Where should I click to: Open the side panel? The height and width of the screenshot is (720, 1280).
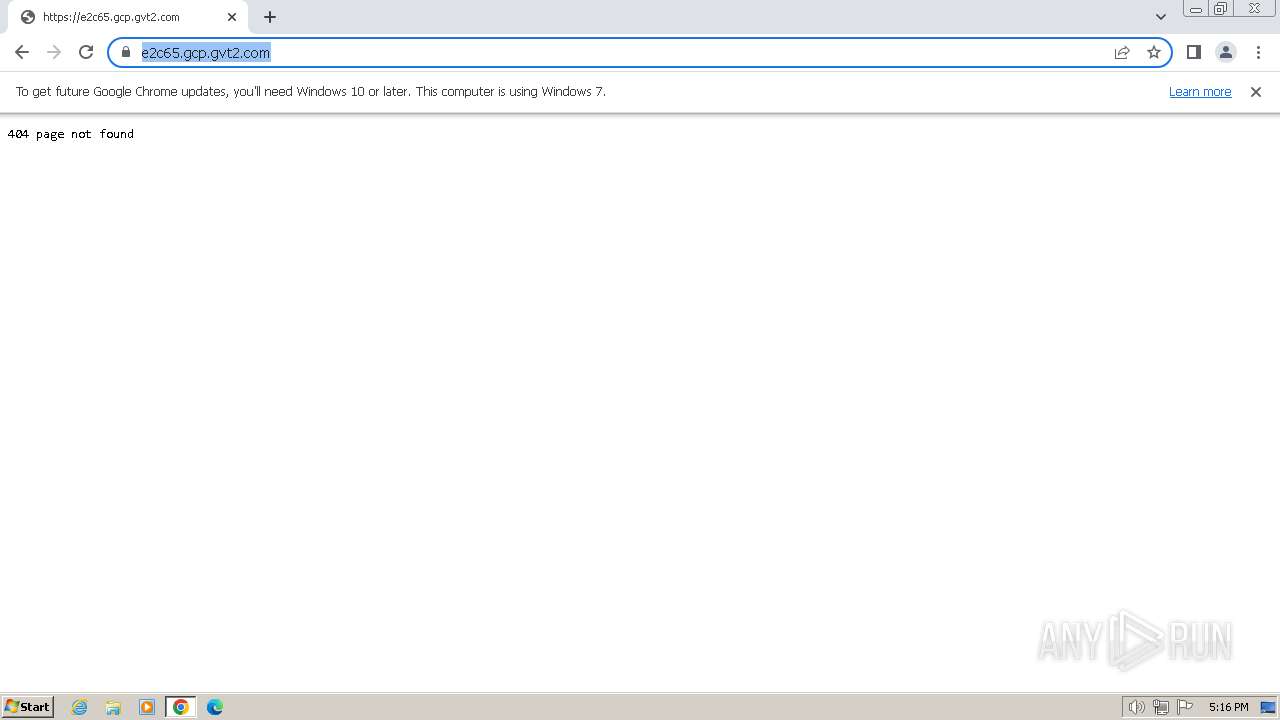point(1194,52)
